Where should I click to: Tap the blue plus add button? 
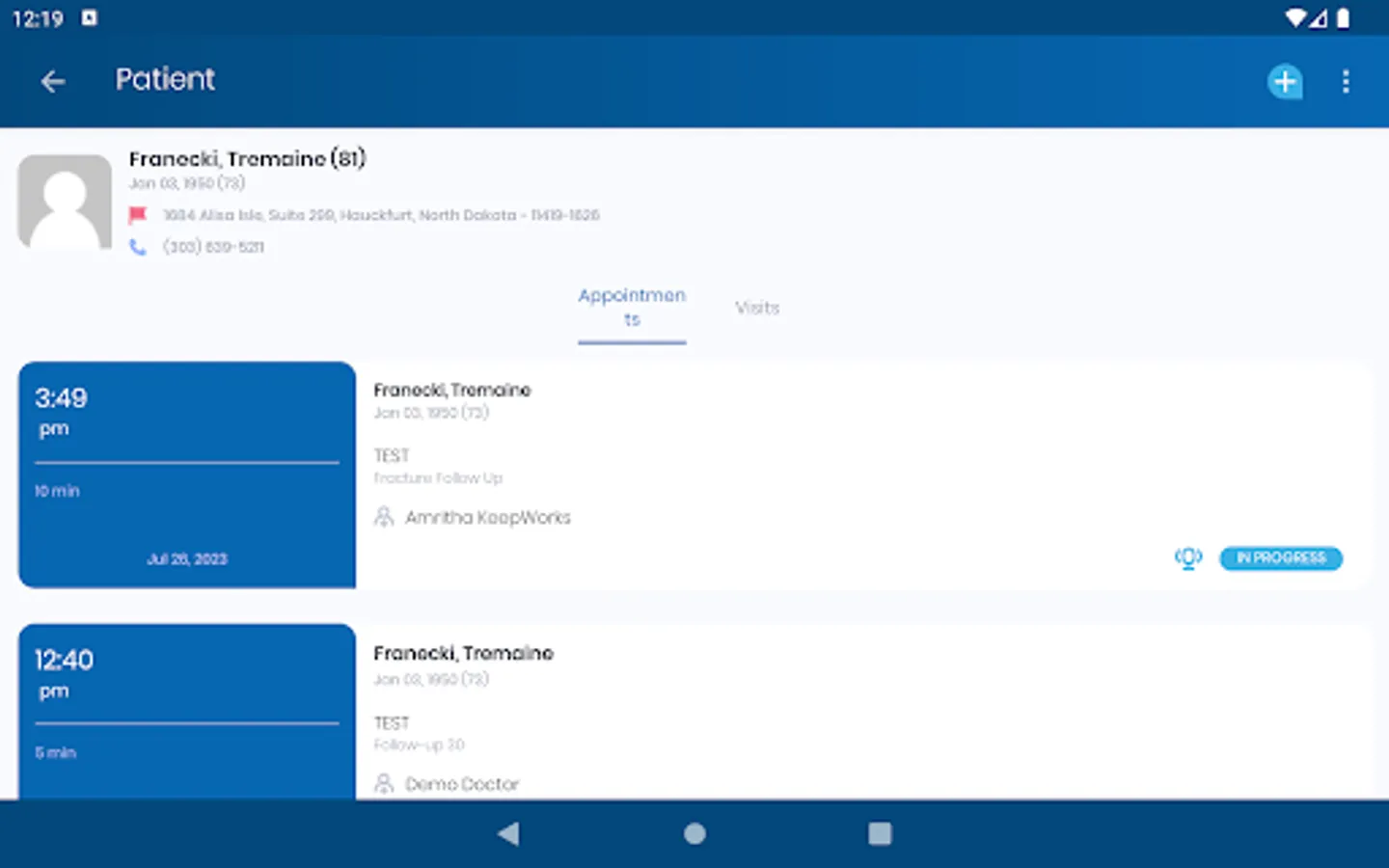click(x=1285, y=82)
